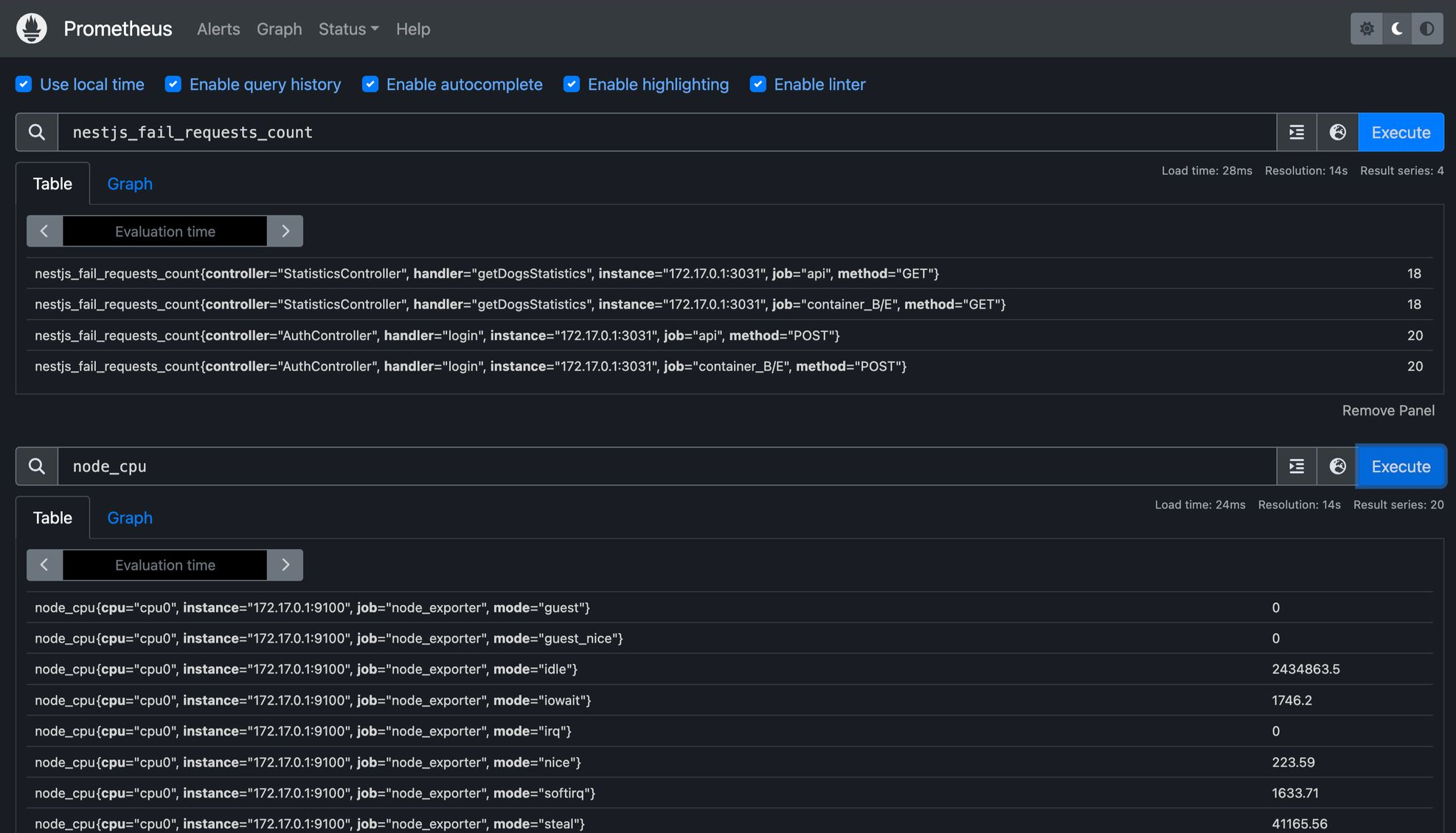Execute the node_cpu query

[1401, 466]
